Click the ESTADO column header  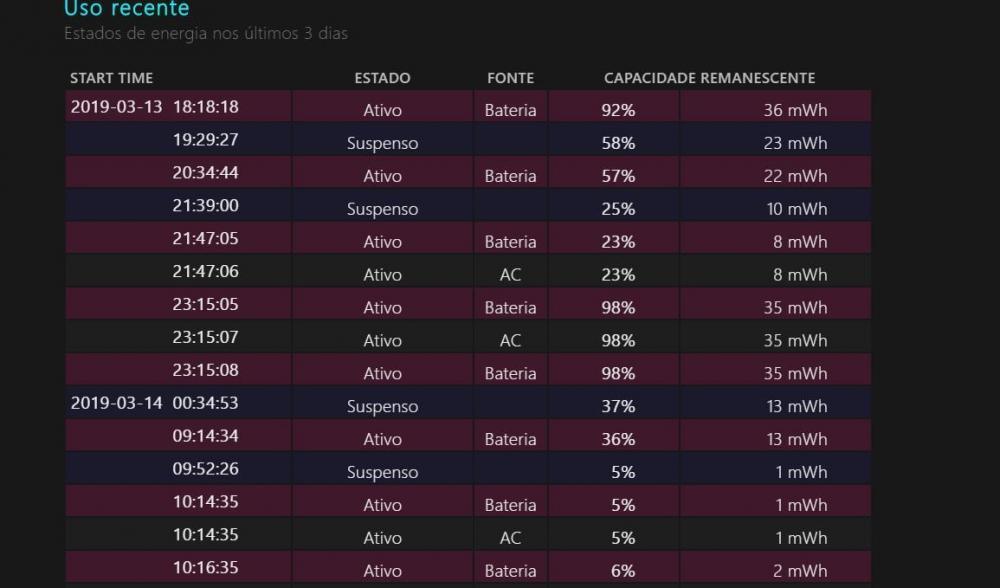[x=382, y=78]
